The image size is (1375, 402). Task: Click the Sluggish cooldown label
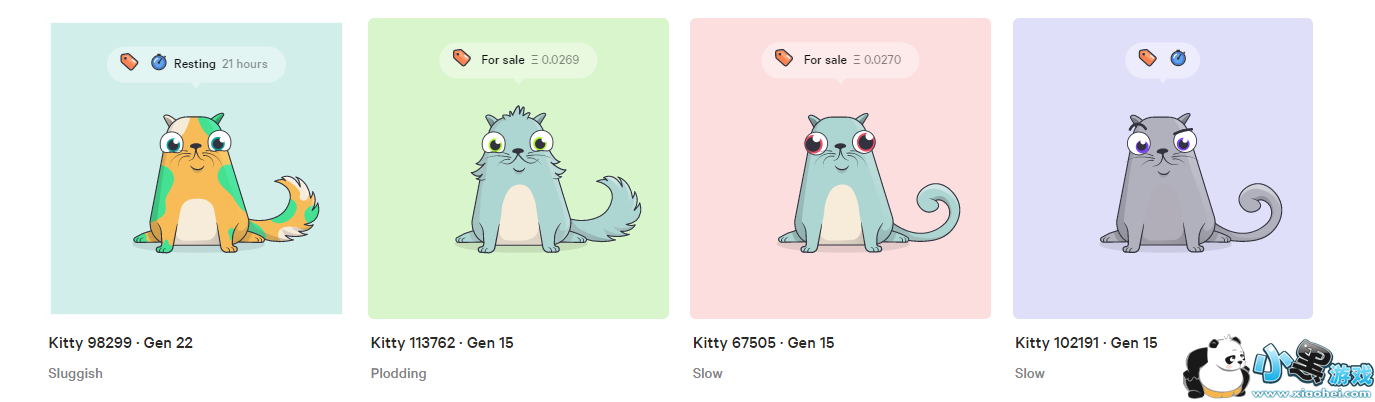[x=75, y=373]
